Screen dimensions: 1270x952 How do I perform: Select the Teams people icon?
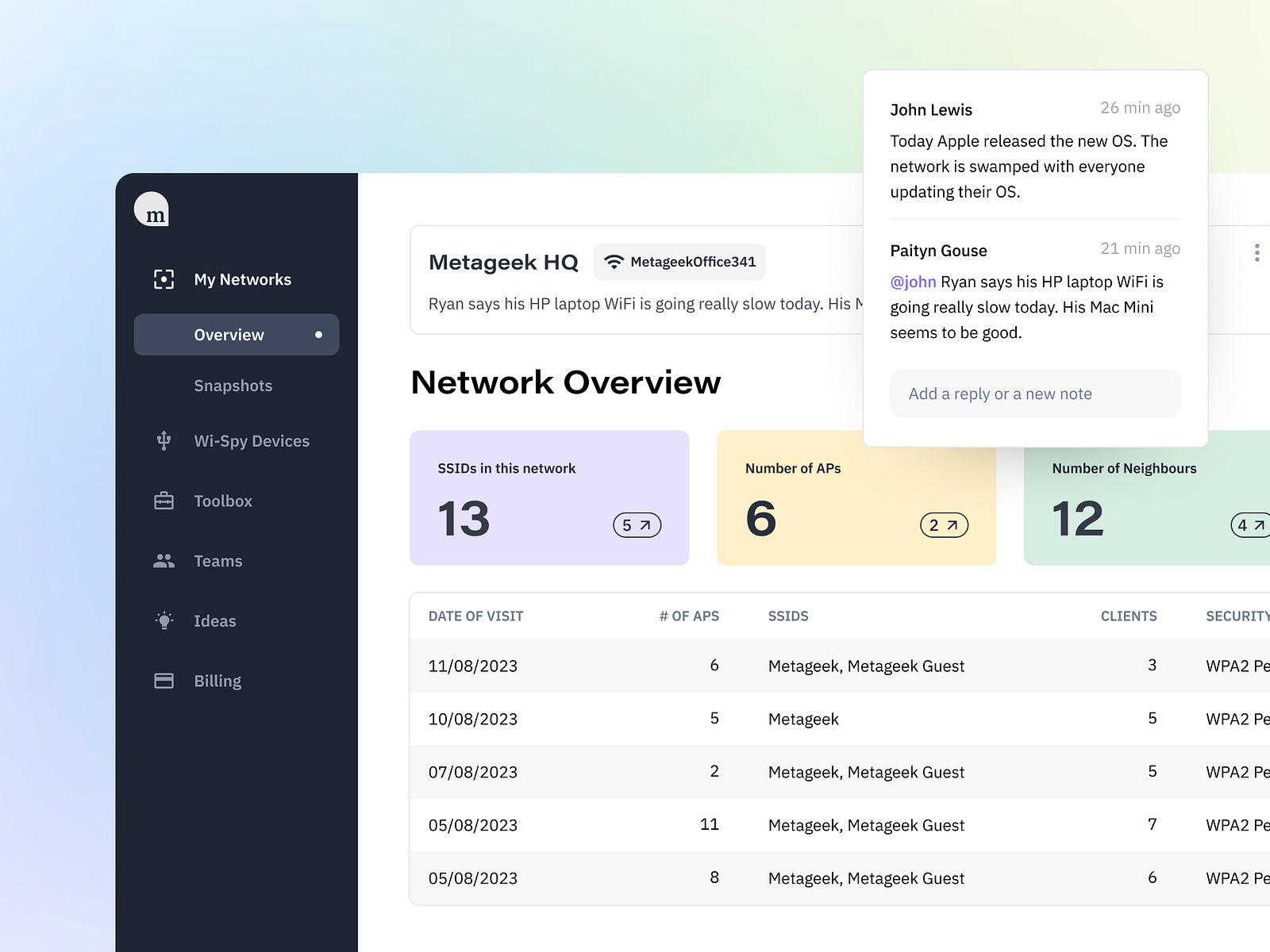(x=164, y=560)
